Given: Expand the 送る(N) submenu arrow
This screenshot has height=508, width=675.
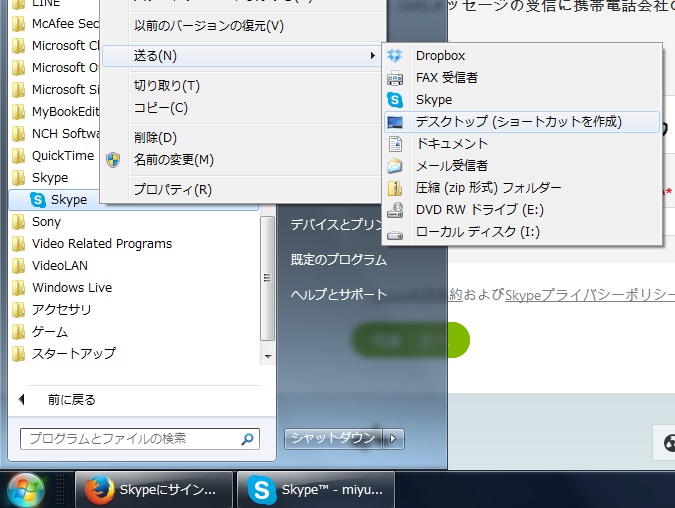Looking at the screenshot, I should pos(373,56).
